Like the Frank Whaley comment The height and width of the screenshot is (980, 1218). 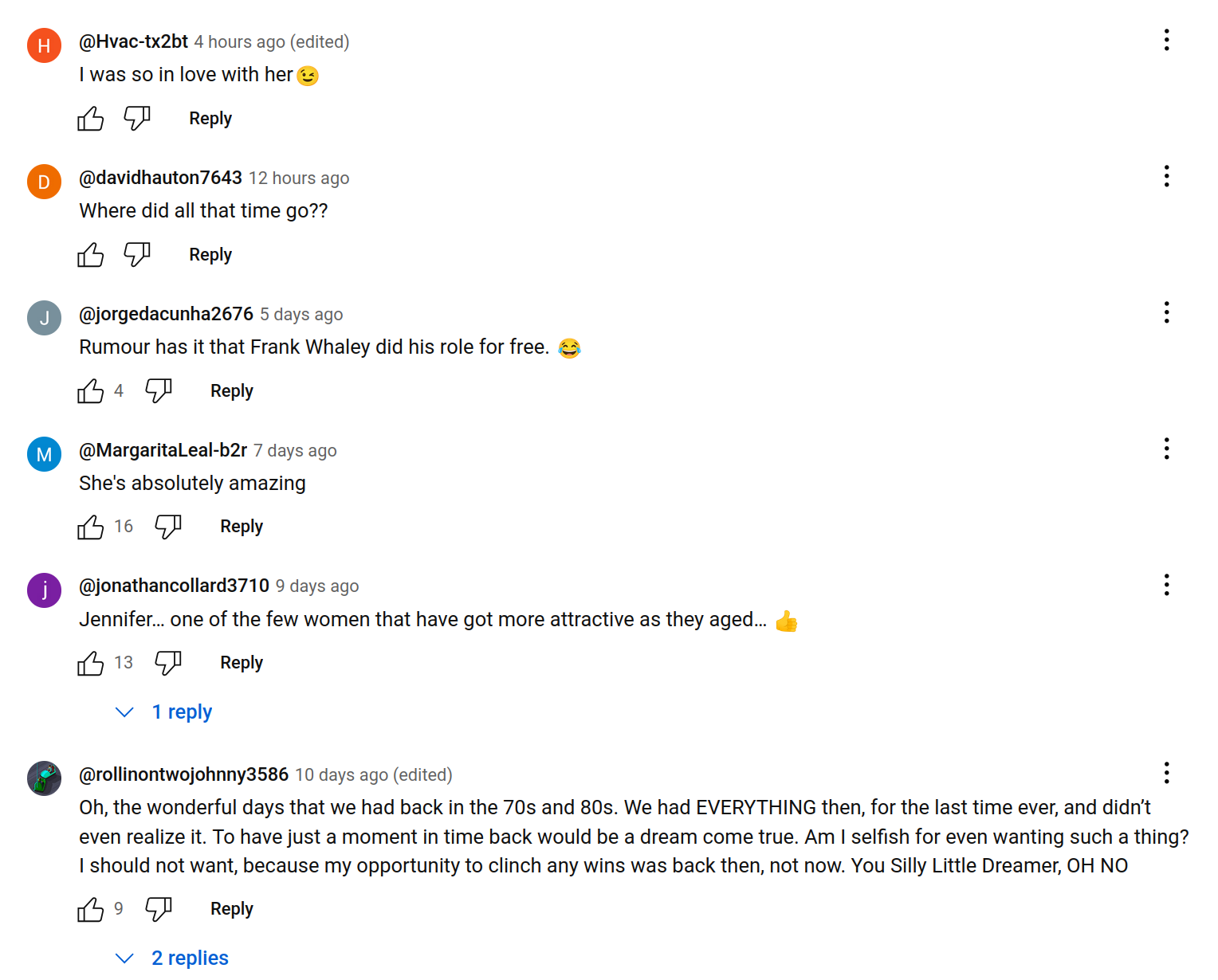tap(91, 391)
